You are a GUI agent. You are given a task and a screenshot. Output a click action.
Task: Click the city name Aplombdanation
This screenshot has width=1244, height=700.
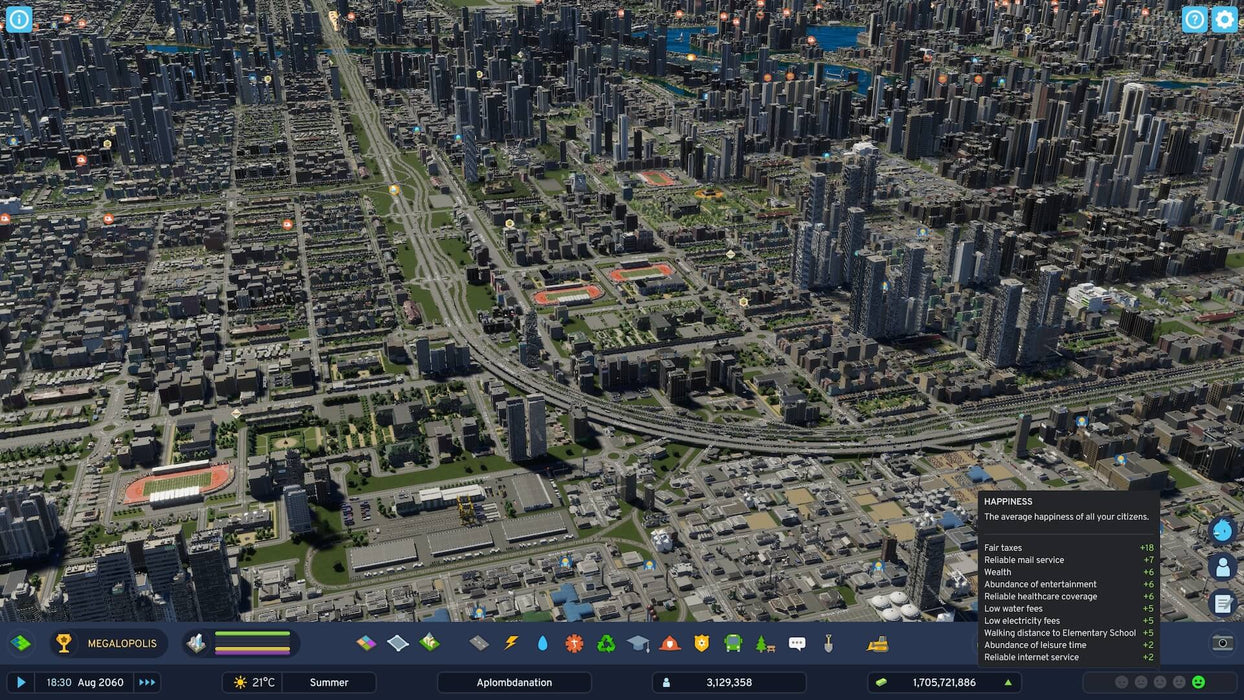tap(514, 682)
